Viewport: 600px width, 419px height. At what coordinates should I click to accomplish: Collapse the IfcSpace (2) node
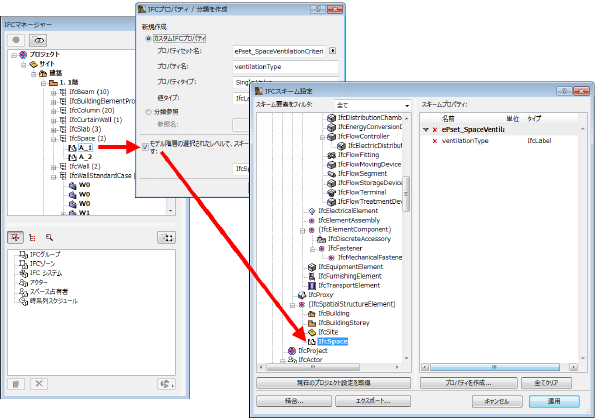pyautogui.click(x=54, y=139)
